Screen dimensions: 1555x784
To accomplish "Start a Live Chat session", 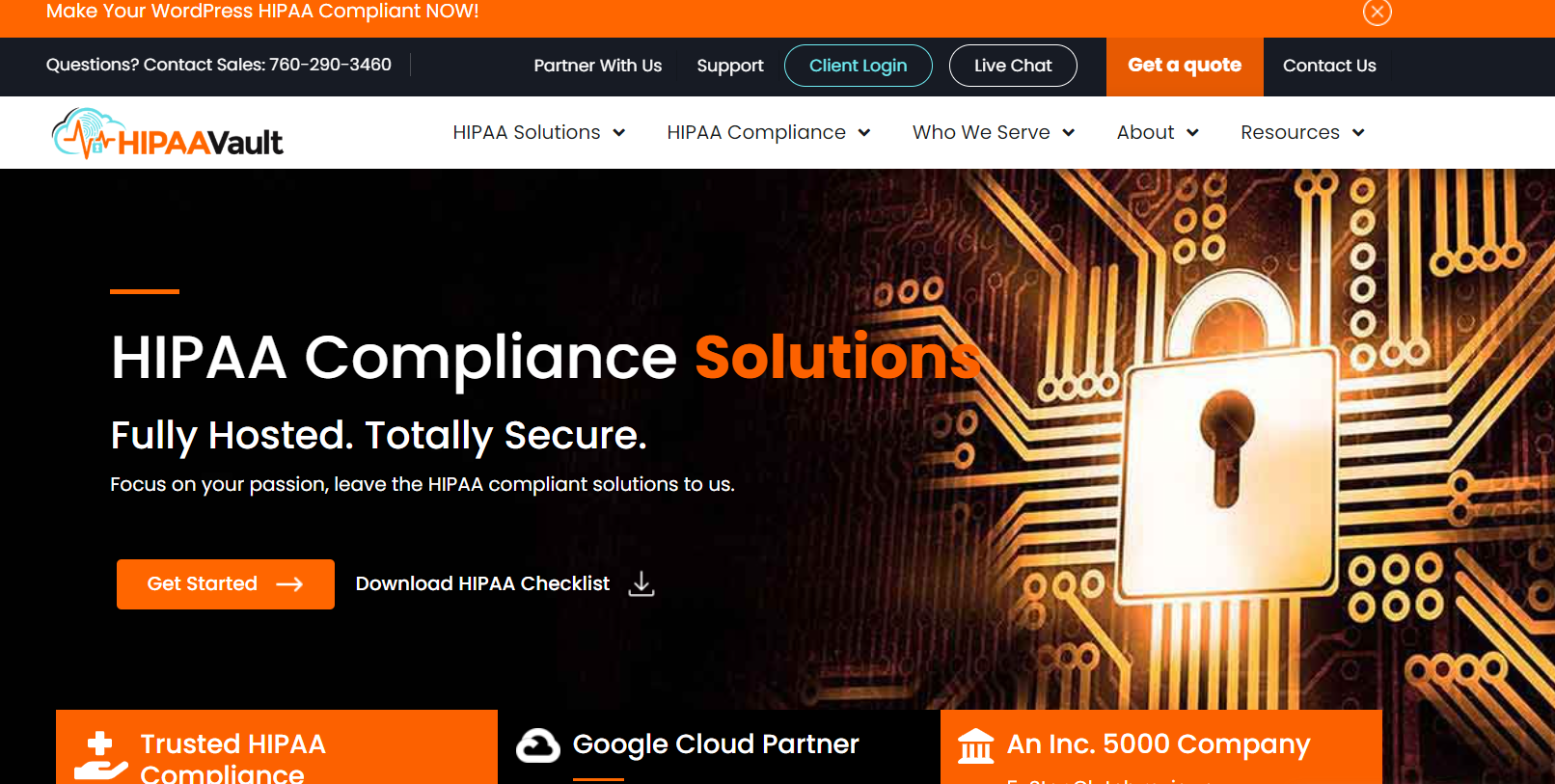I will coord(1013,66).
